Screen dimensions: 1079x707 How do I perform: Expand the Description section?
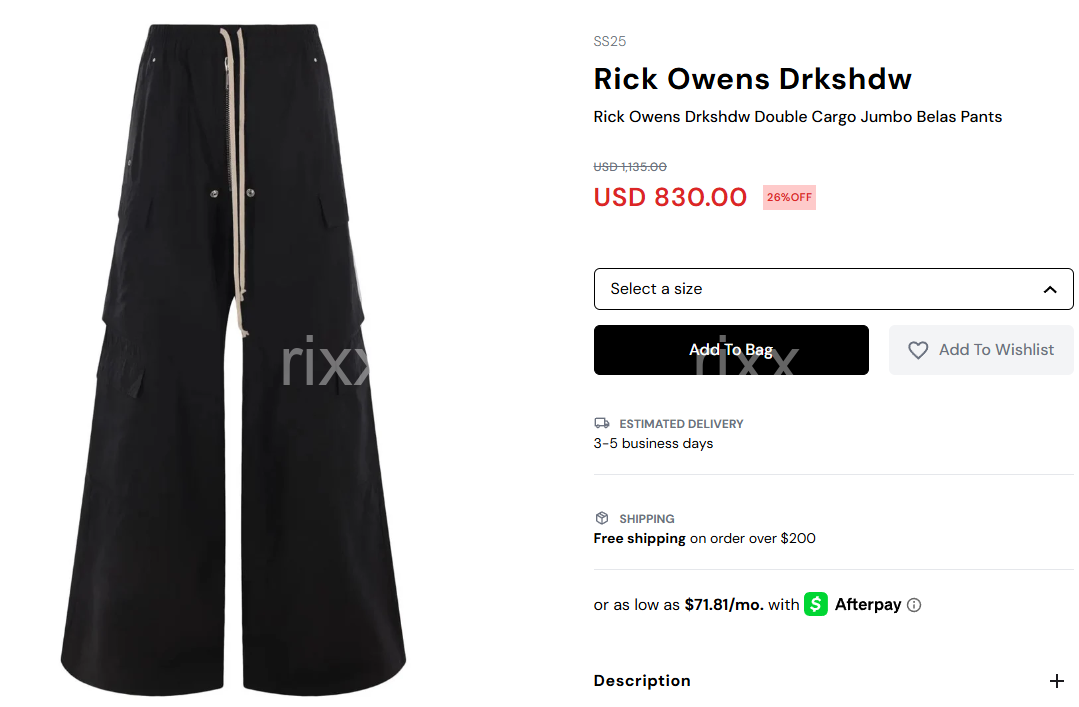[833, 681]
